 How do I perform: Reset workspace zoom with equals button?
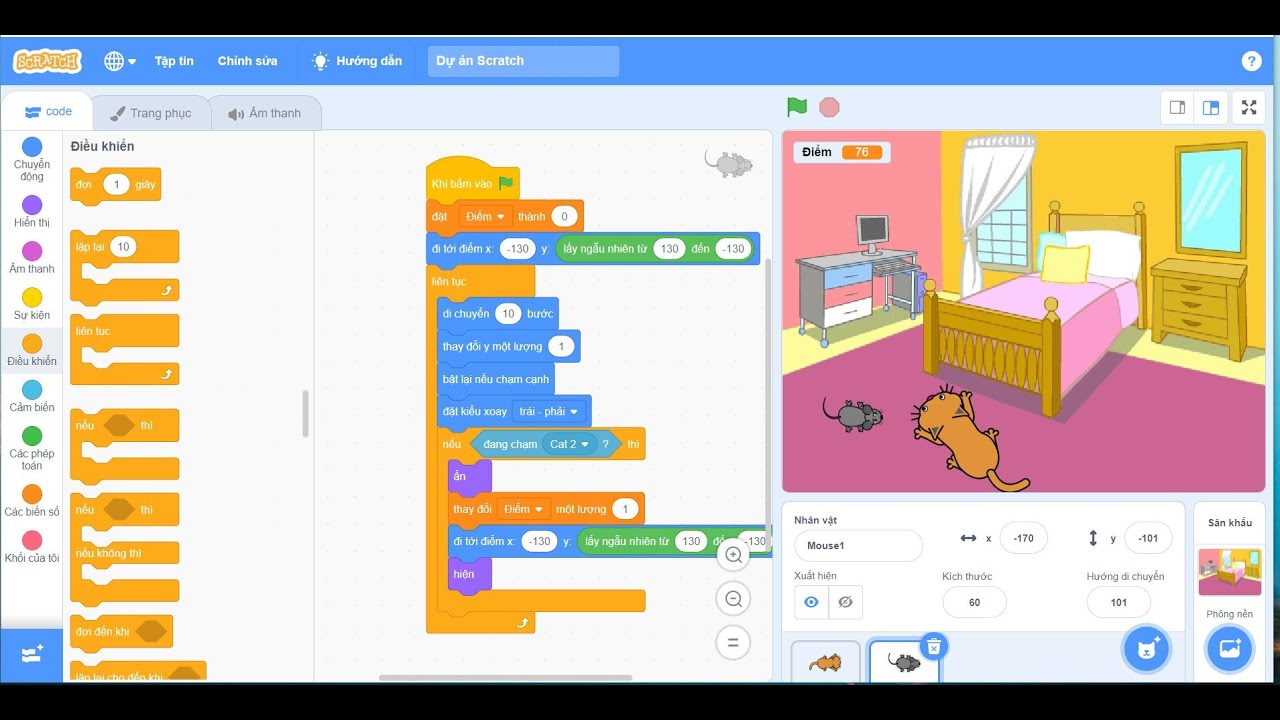pyautogui.click(x=733, y=643)
